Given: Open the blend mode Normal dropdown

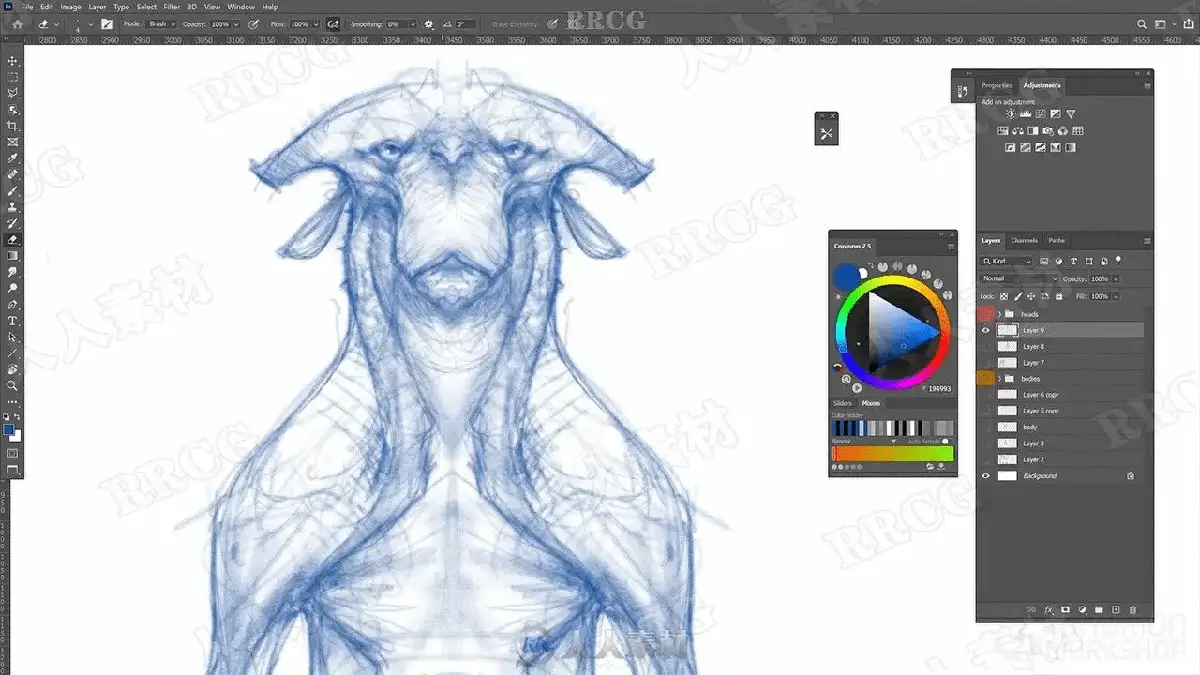Looking at the screenshot, I should (x=1019, y=278).
